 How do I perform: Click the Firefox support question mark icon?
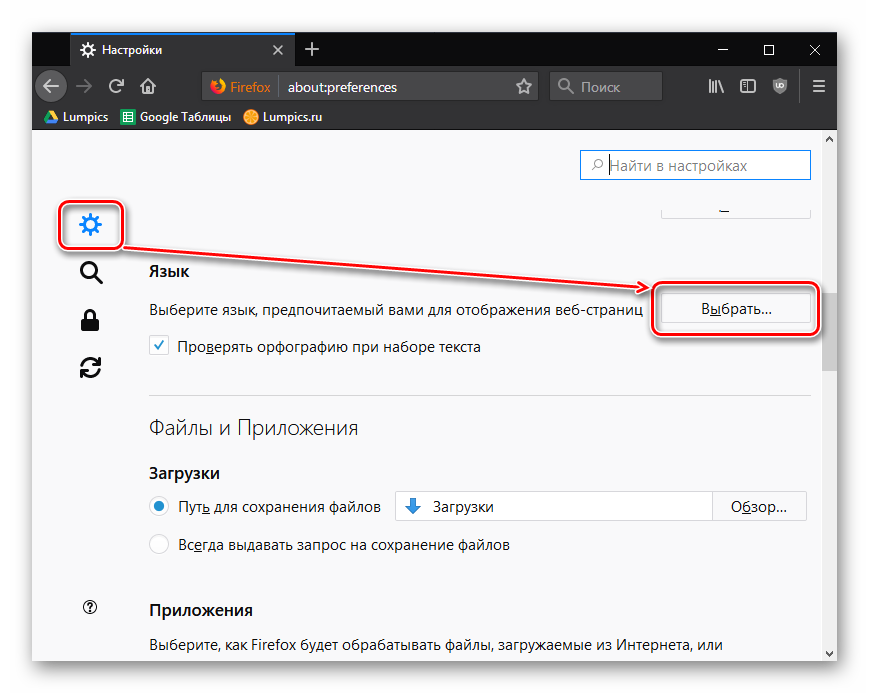point(91,607)
